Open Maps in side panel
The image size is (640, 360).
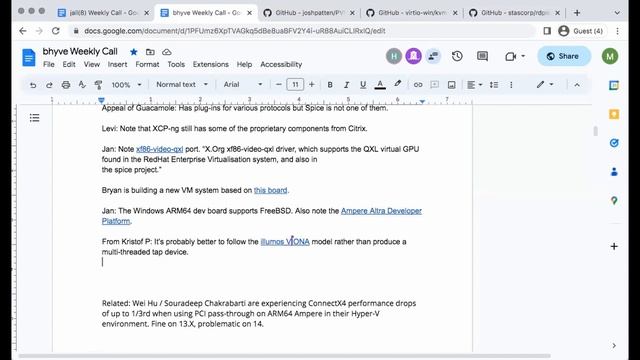pyautogui.click(x=614, y=200)
